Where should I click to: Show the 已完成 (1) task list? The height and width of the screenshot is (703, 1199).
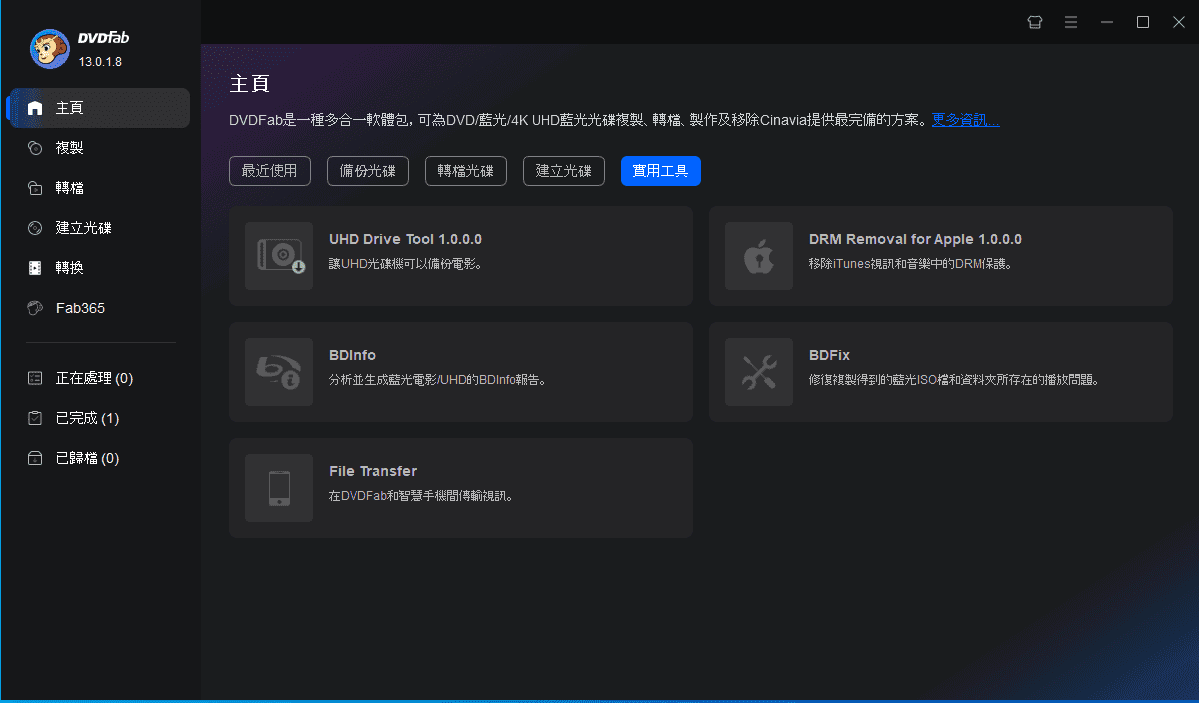[x=99, y=418]
